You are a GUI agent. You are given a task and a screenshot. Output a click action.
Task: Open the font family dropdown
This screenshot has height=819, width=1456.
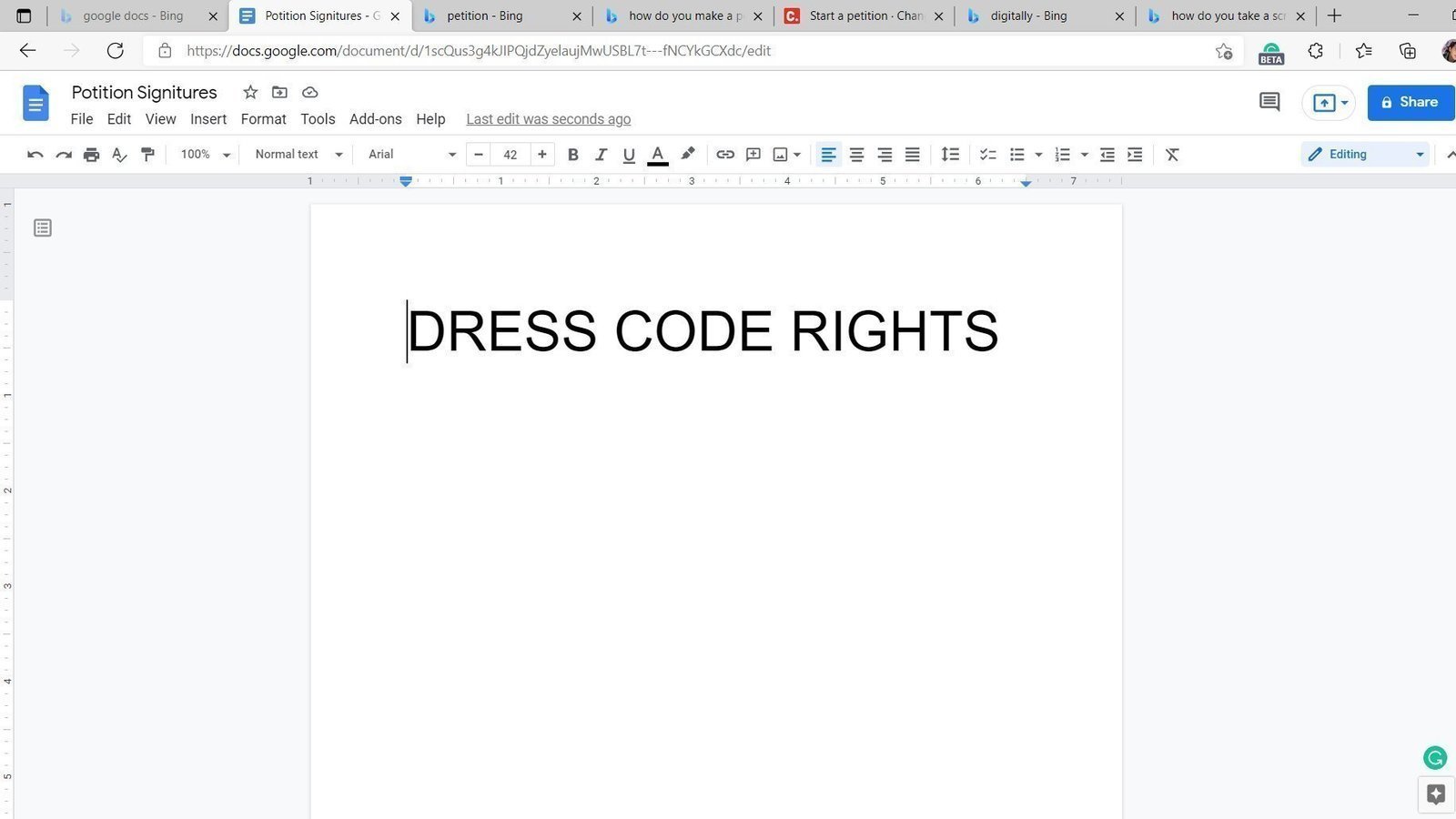[409, 154]
